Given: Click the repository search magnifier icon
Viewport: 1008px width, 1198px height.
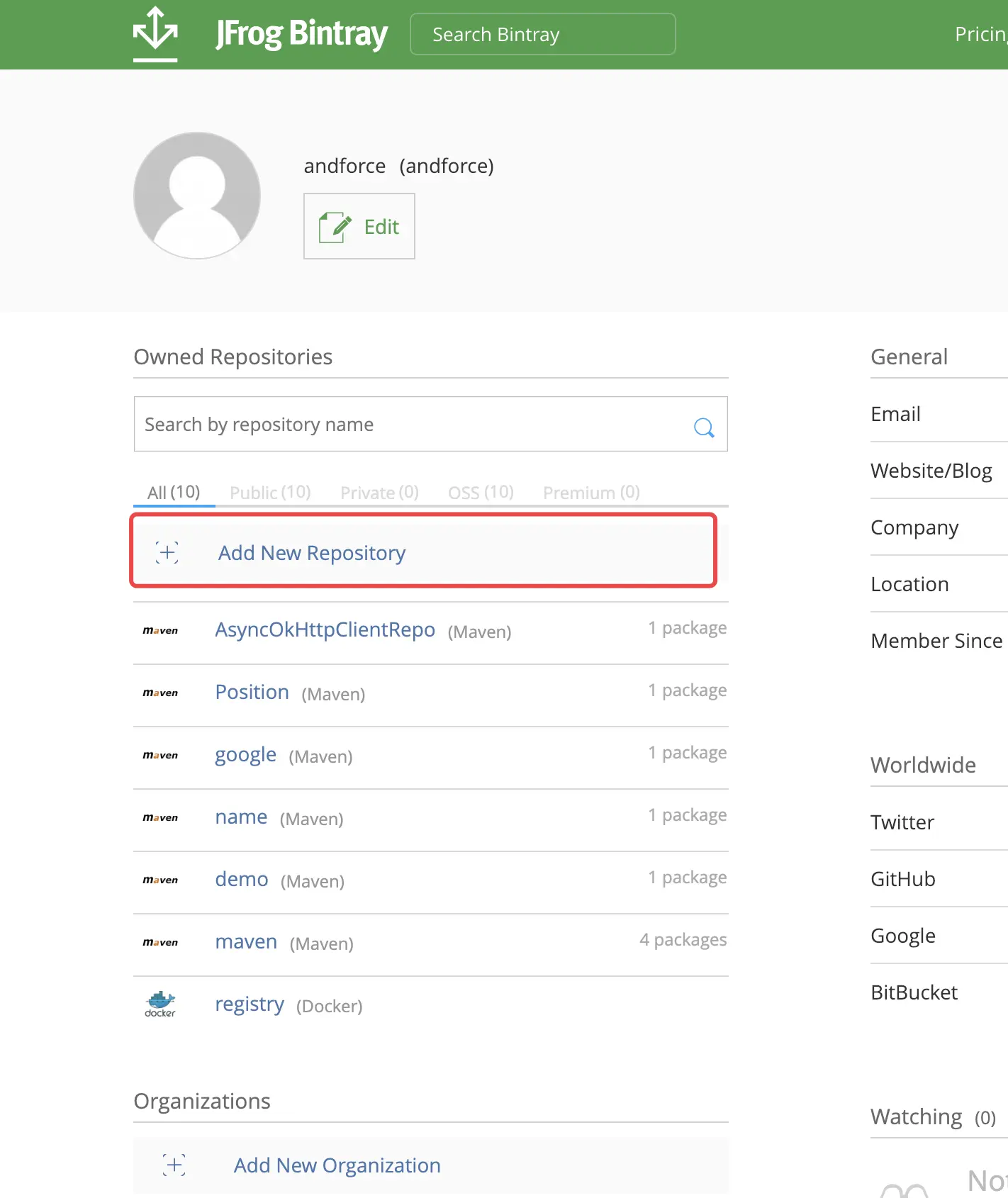Looking at the screenshot, I should point(704,427).
